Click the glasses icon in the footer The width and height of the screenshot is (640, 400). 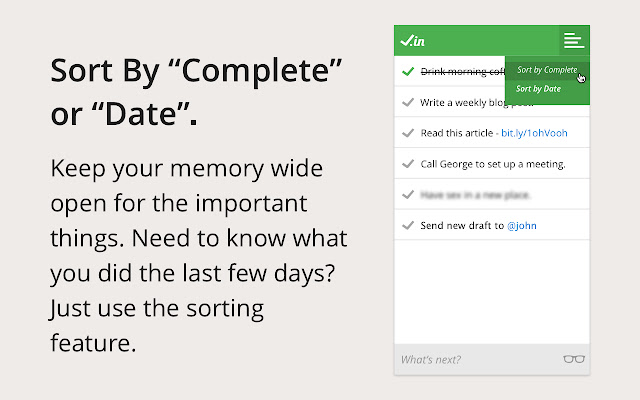click(x=574, y=359)
